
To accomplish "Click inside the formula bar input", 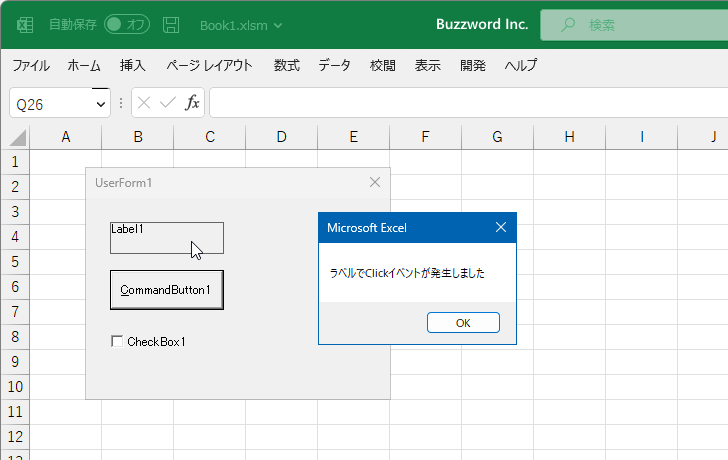I will tap(468, 103).
